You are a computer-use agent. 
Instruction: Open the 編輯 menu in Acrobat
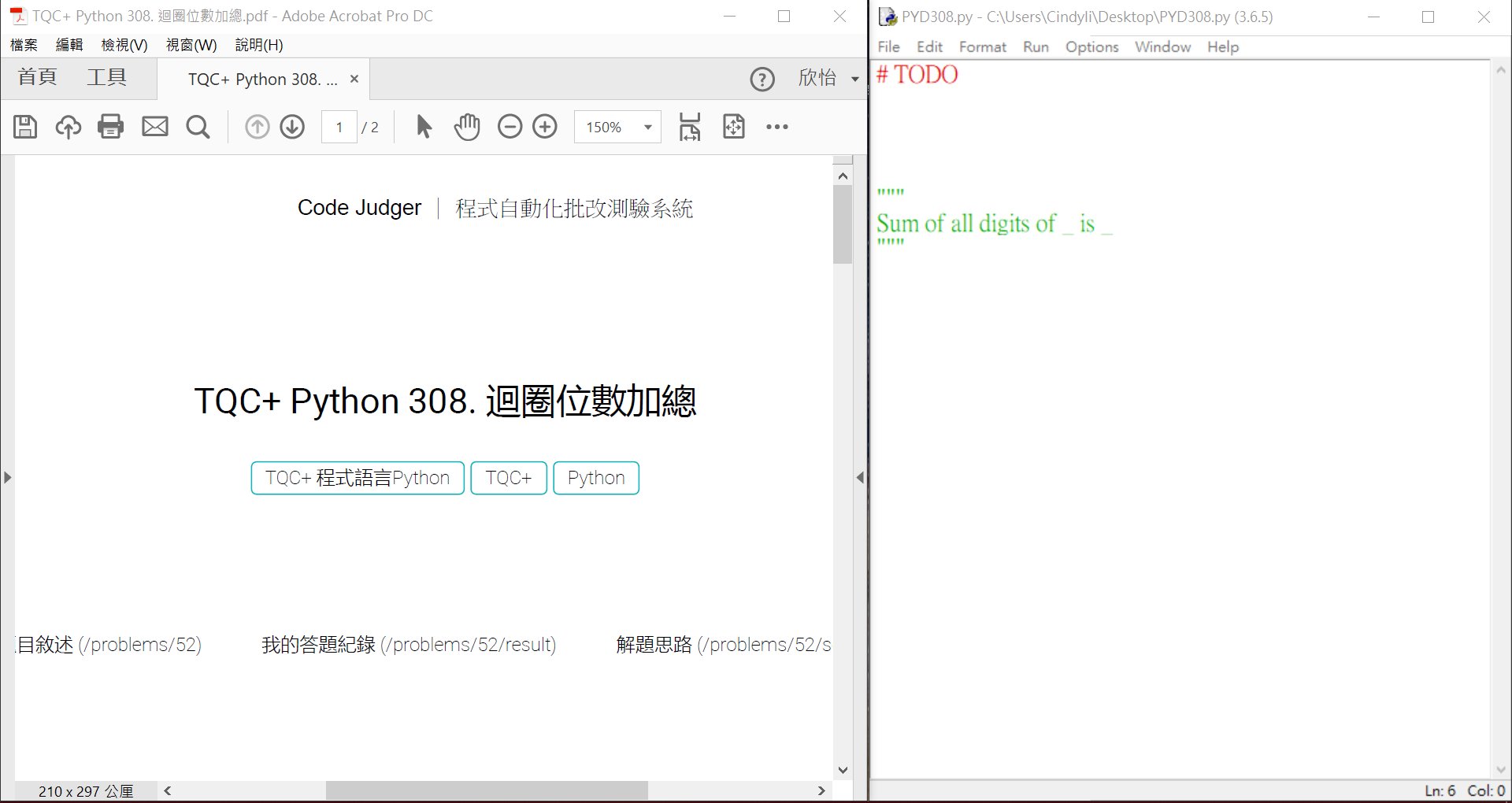coord(69,45)
